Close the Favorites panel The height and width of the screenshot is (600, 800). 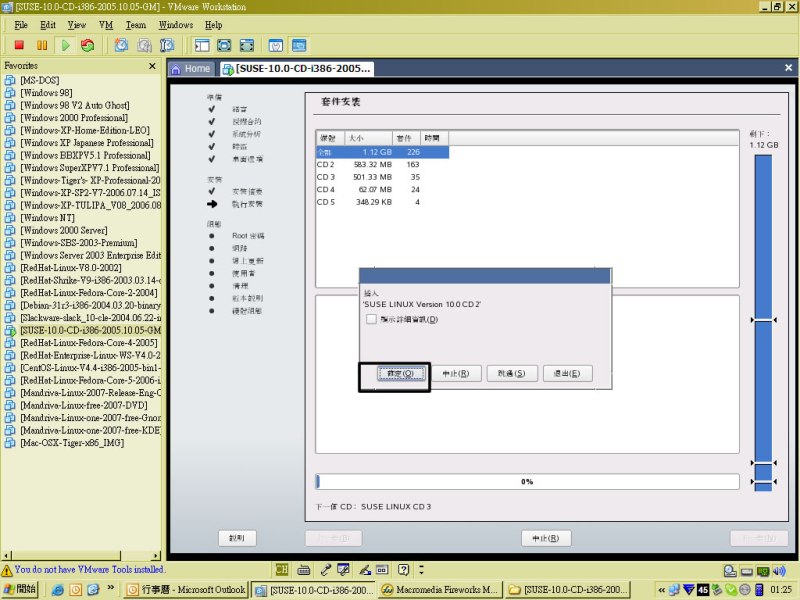tap(152, 66)
